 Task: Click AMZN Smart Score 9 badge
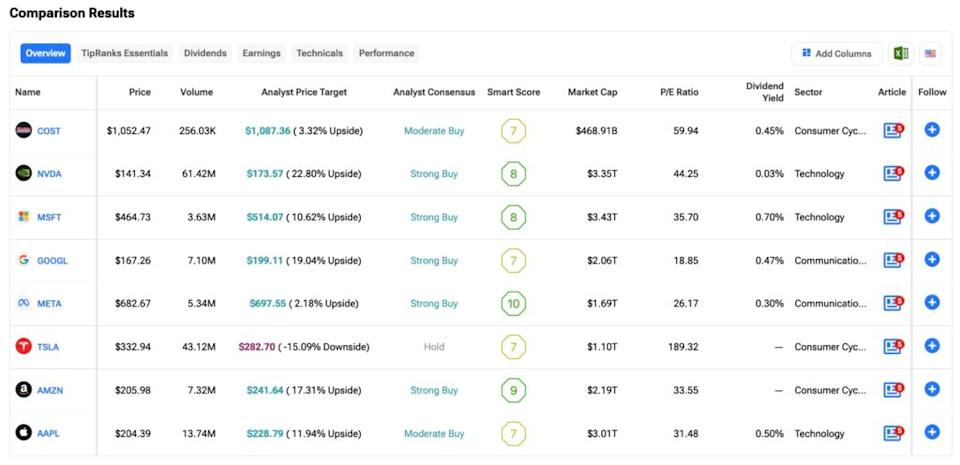[514, 390]
